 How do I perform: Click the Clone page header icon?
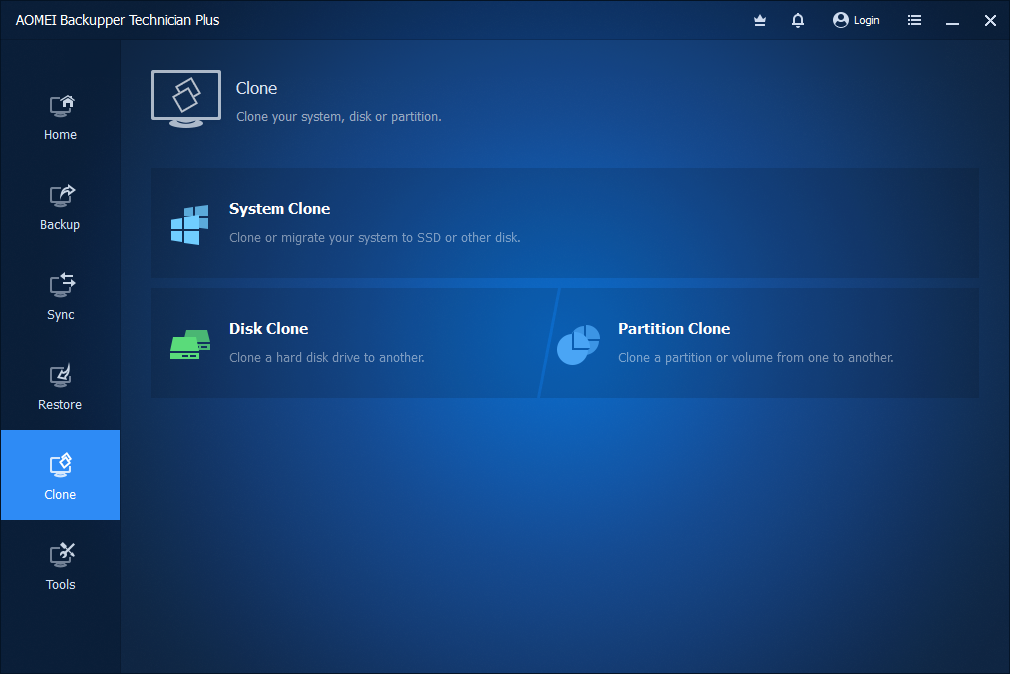click(x=185, y=98)
